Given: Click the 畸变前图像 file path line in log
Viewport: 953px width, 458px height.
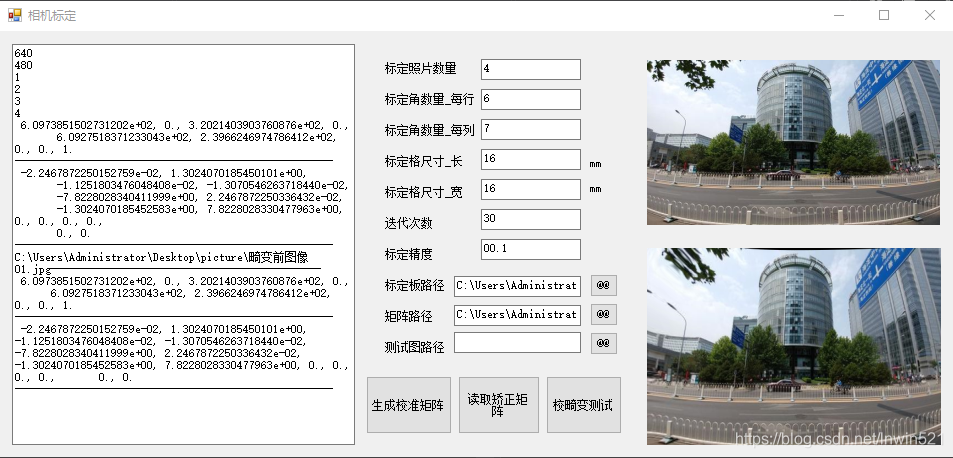Looking at the screenshot, I should pos(161,258).
